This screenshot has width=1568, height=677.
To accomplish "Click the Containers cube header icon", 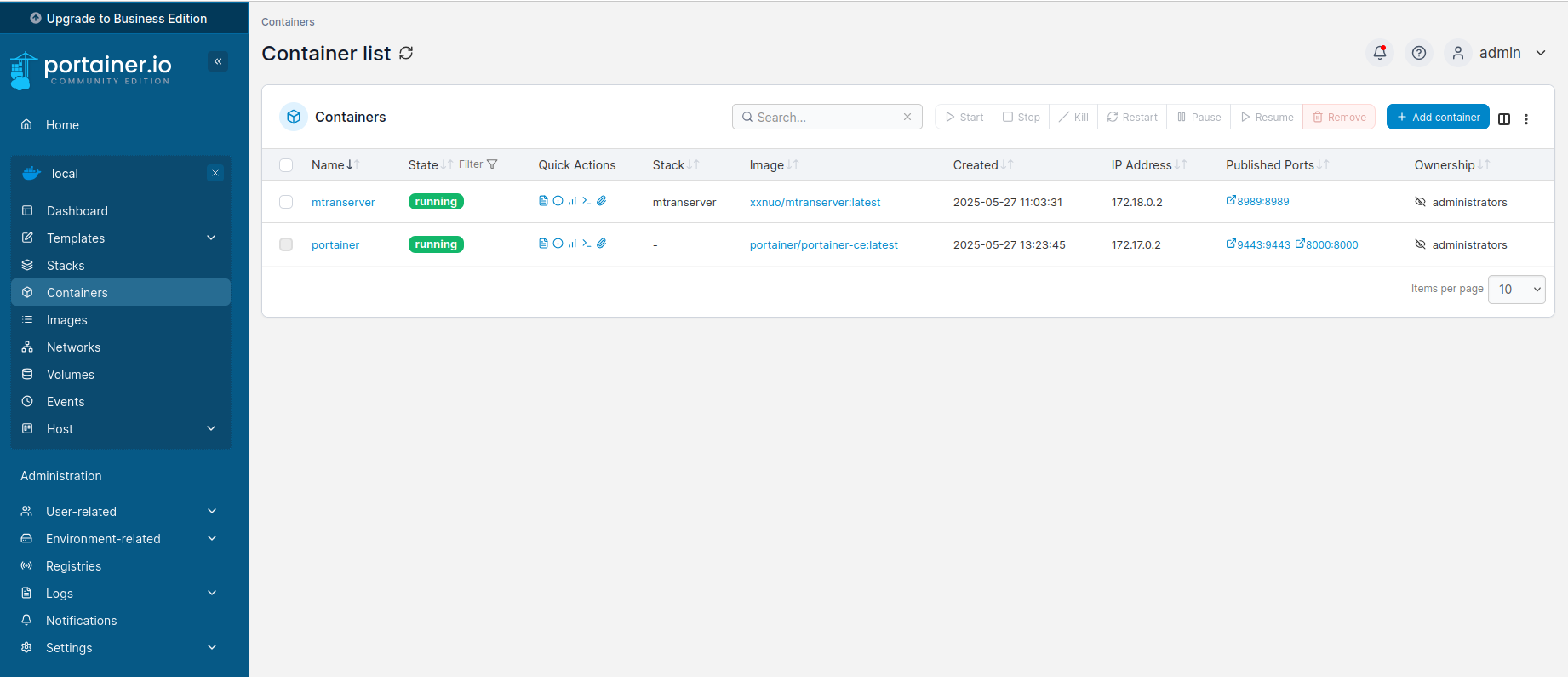I will [294, 117].
